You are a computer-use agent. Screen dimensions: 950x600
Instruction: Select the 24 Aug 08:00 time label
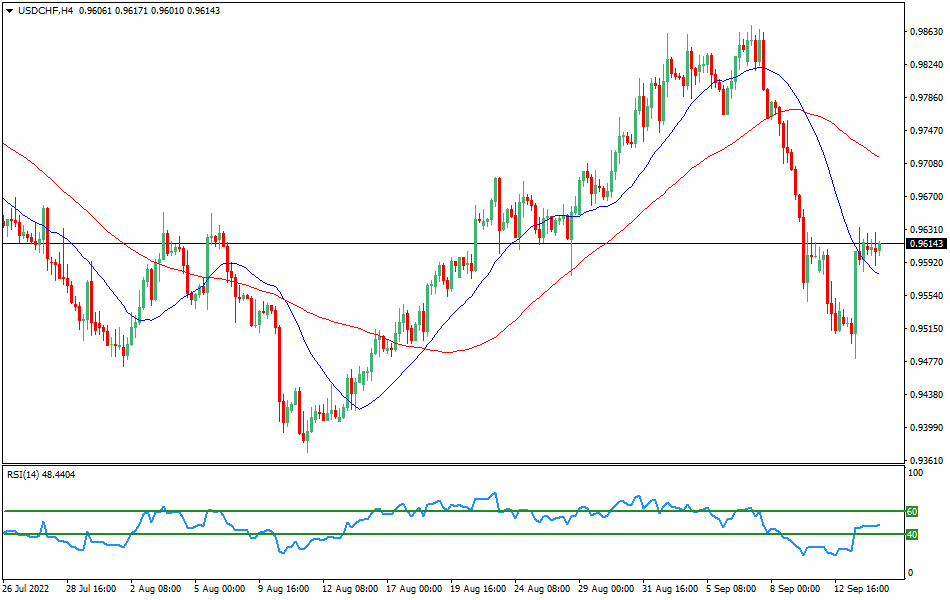pyautogui.click(x=541, y=590)
